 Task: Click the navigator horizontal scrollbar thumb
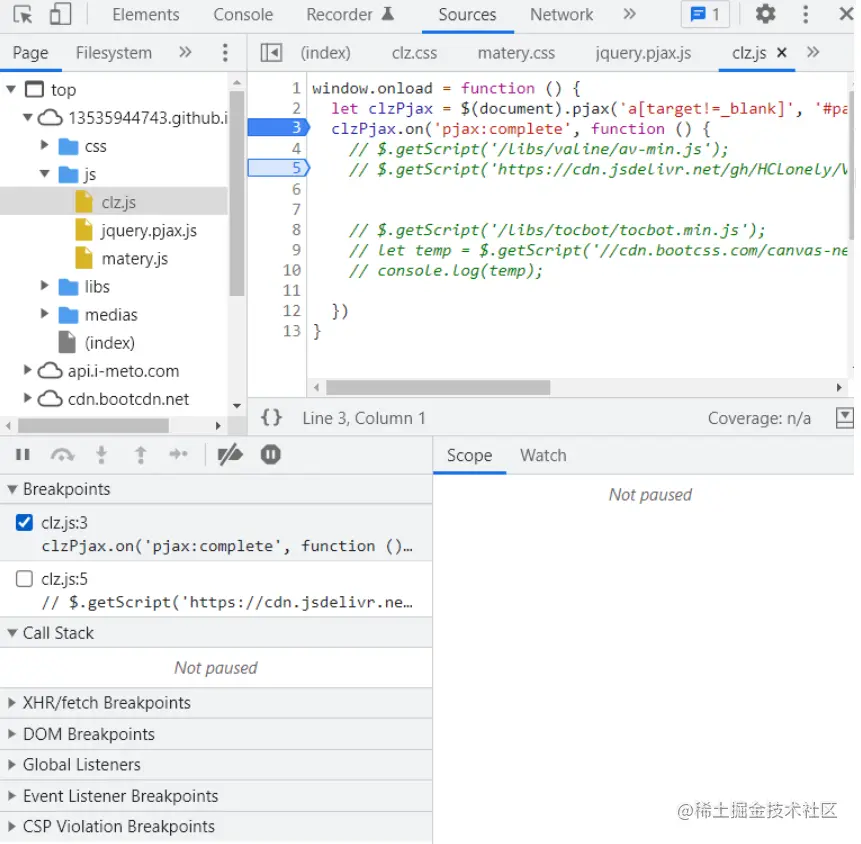click(x=93, y=426)
